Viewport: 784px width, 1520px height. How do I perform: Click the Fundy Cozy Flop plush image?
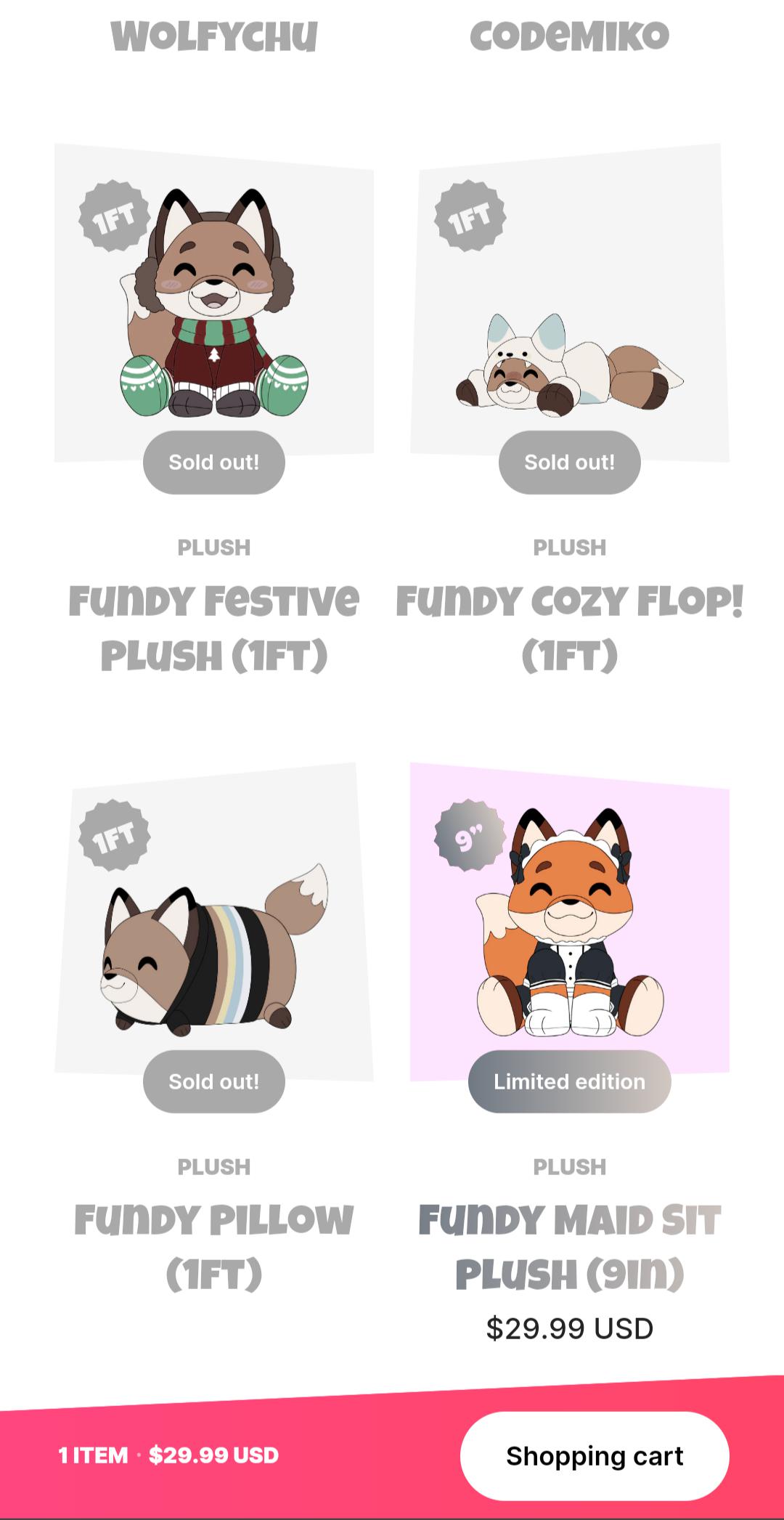[x=570, y=303]
